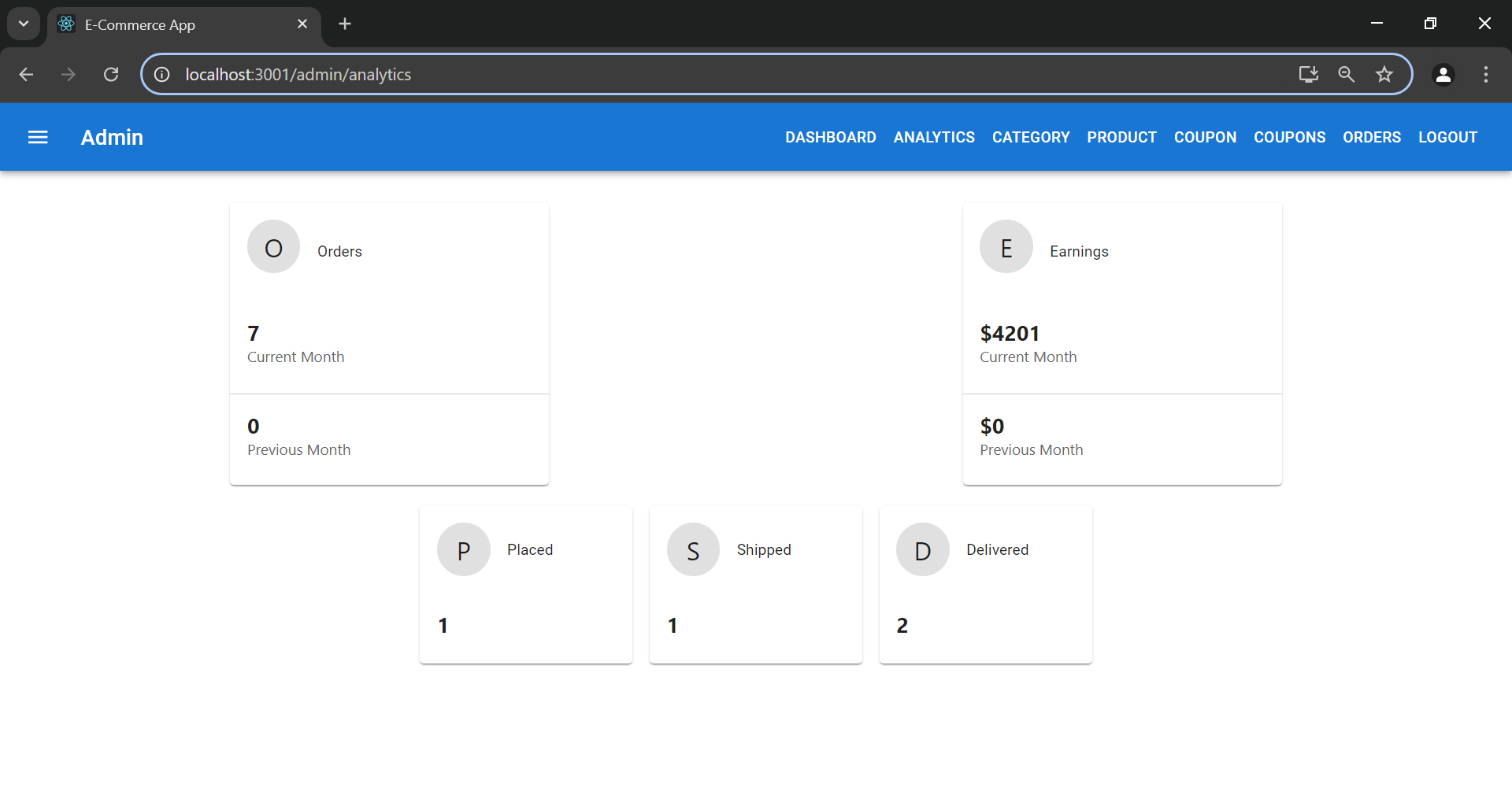This screenshot has height=802, width=1512.
Task: Click the Delivered count 2
Action: 902,626
